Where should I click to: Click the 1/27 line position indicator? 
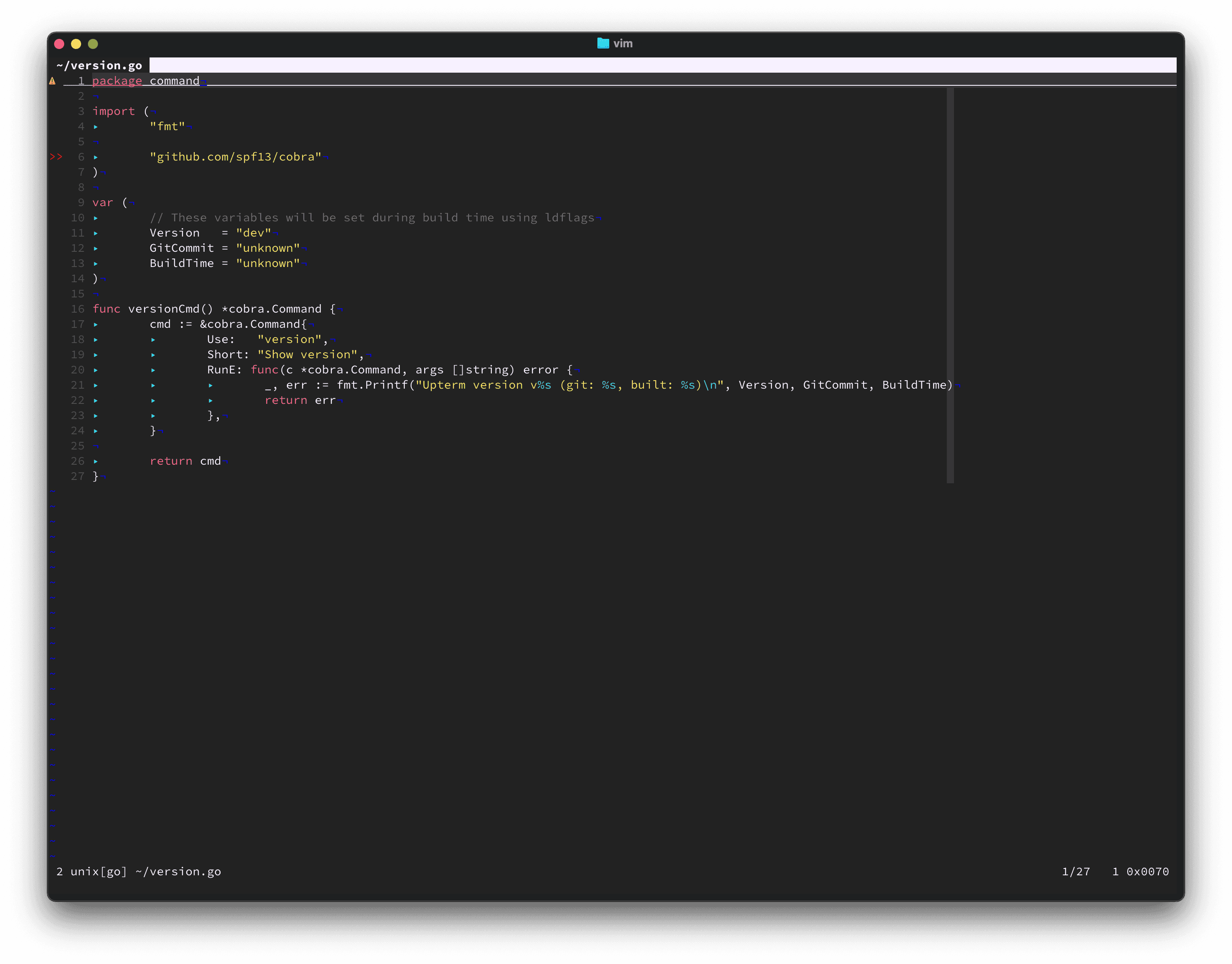click(1076, 871)
